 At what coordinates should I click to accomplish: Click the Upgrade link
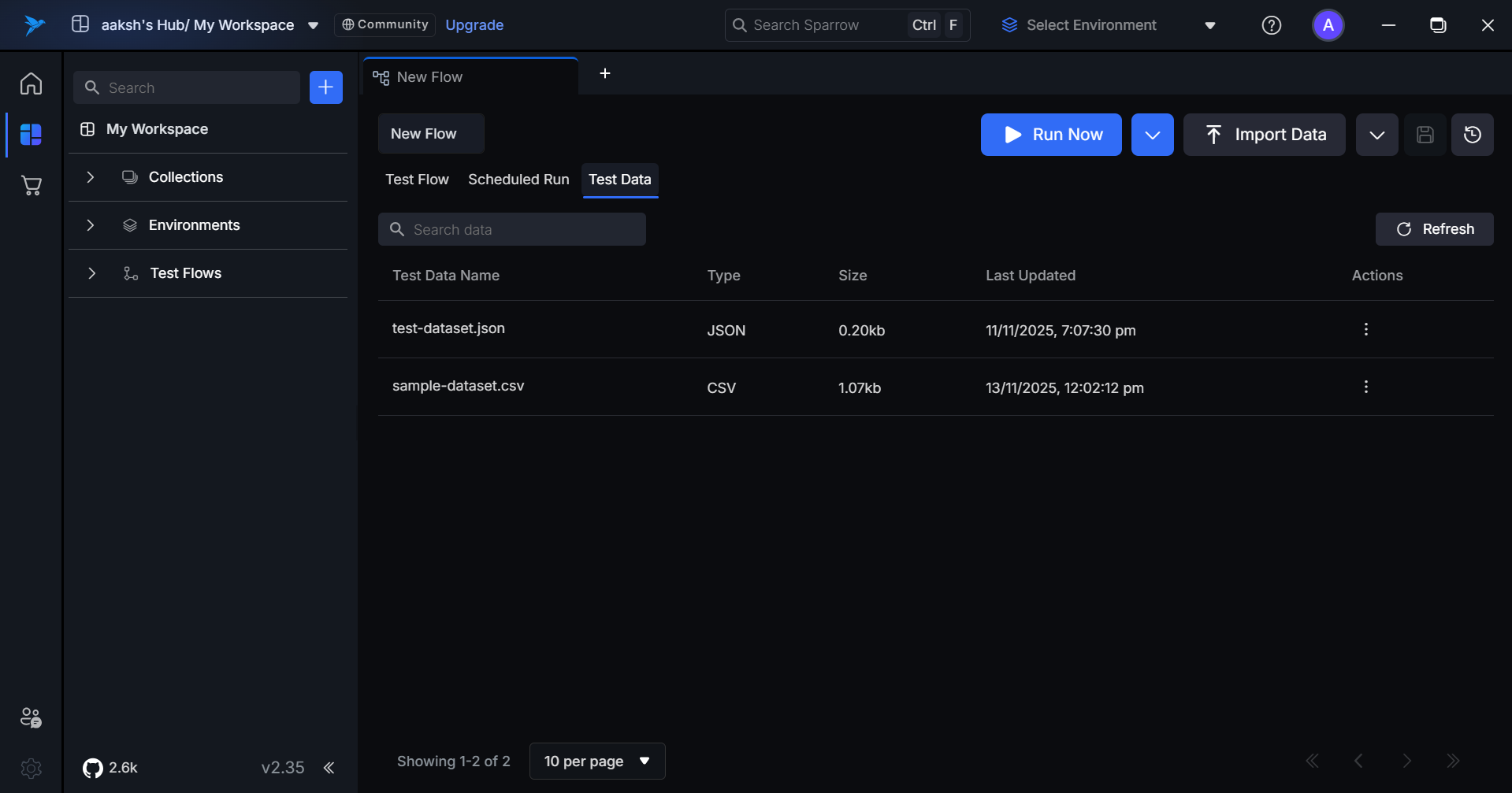(x=474, y=25)
